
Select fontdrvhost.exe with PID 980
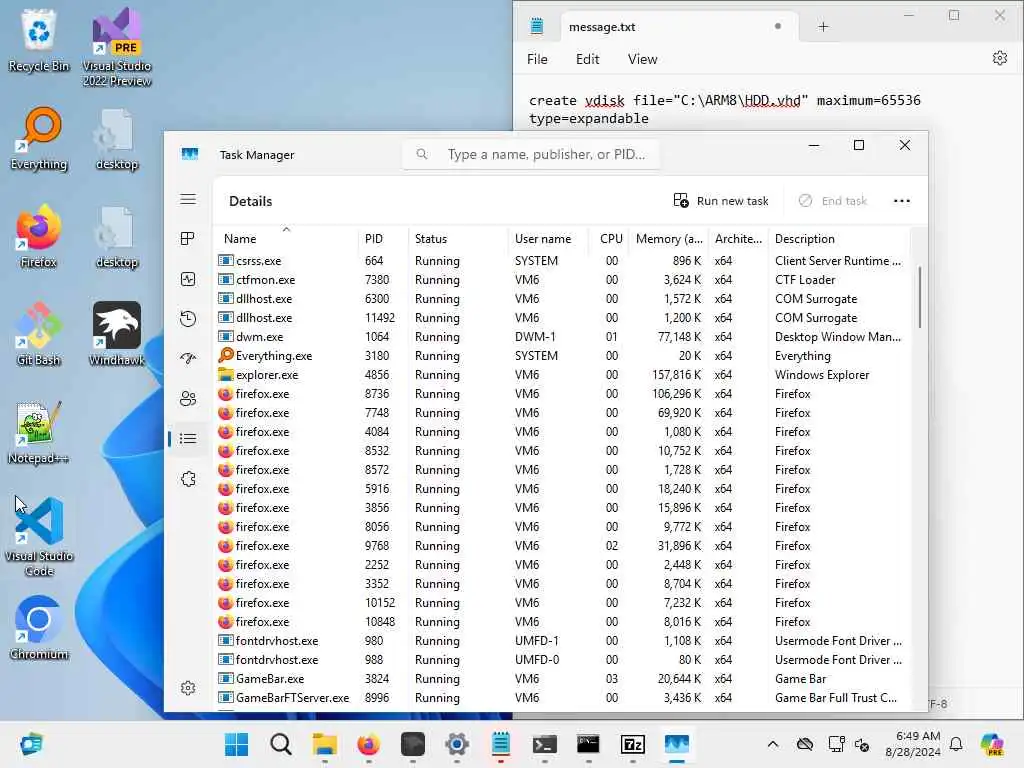(562, 641)
